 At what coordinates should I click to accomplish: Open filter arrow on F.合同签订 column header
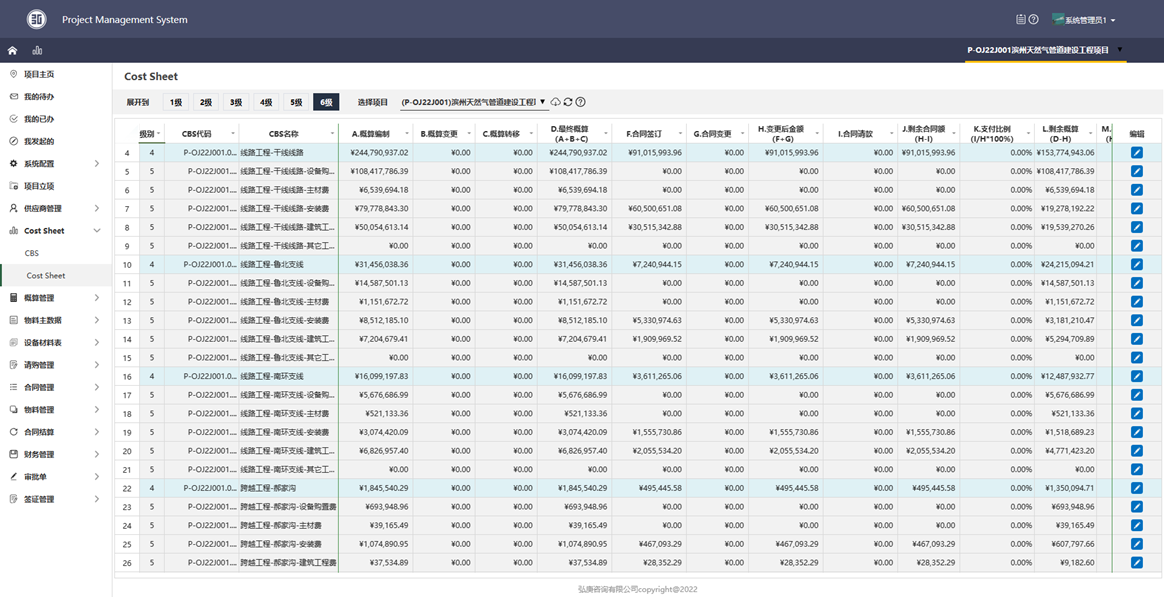coord(681,134)
